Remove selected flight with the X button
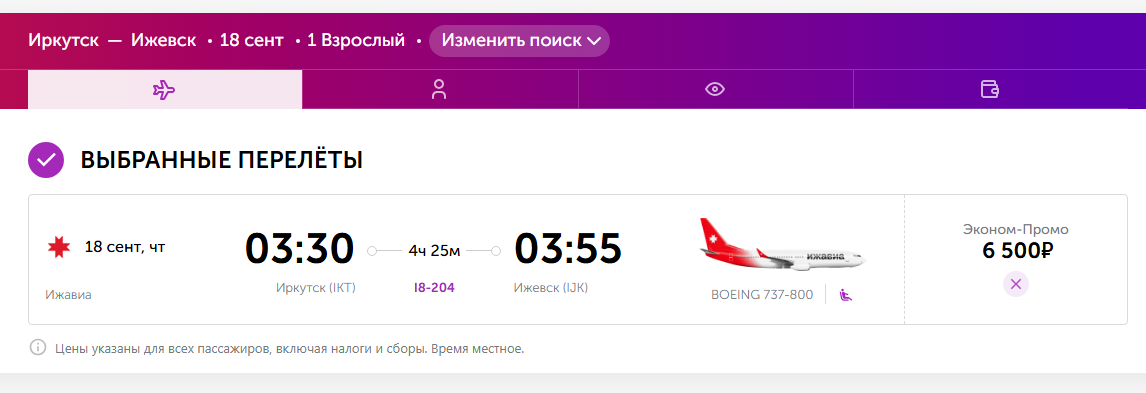 (1016, 283)
